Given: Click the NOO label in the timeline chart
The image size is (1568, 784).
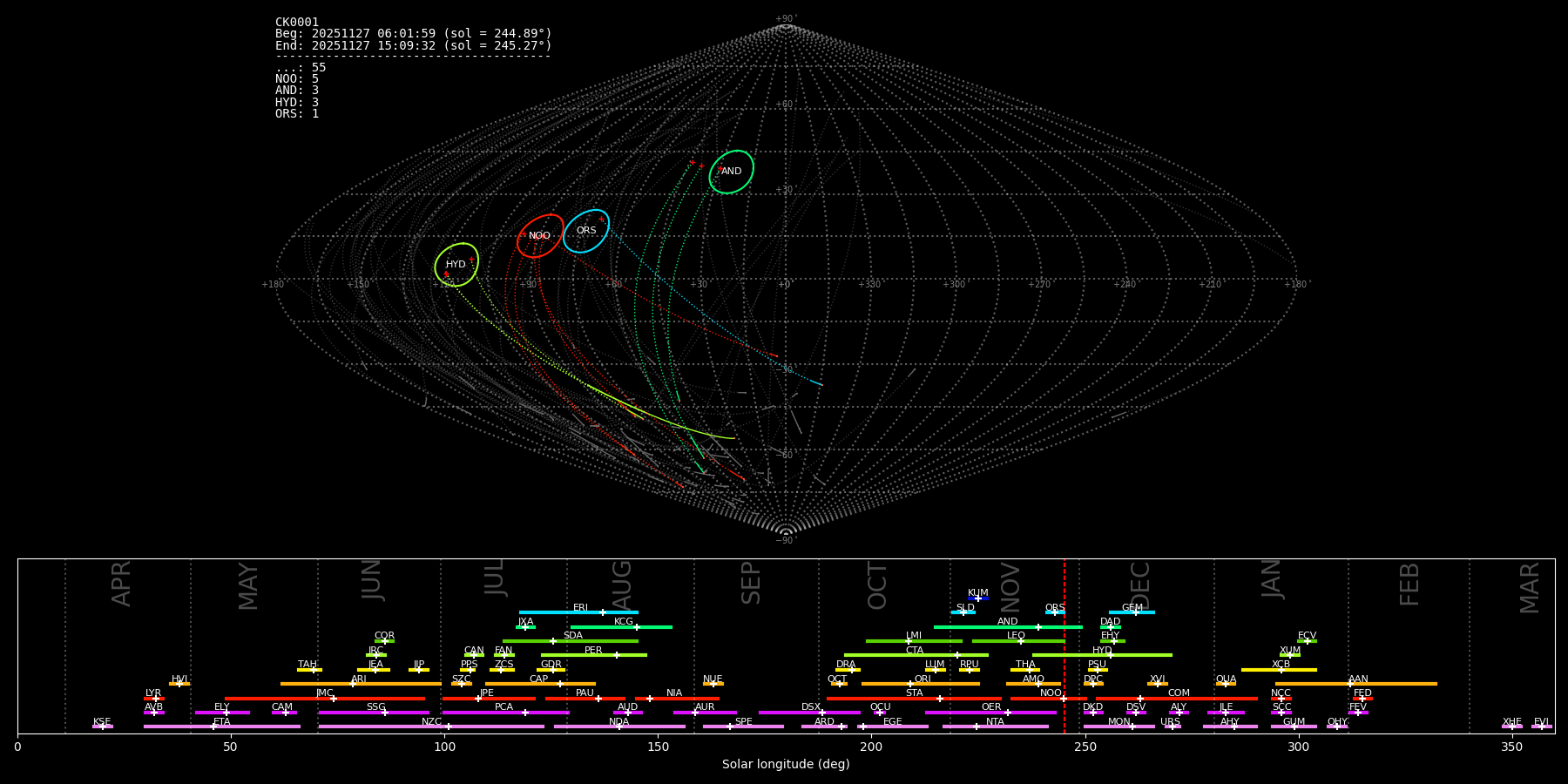Looking at the screenshot, I should pos(1051,693).
